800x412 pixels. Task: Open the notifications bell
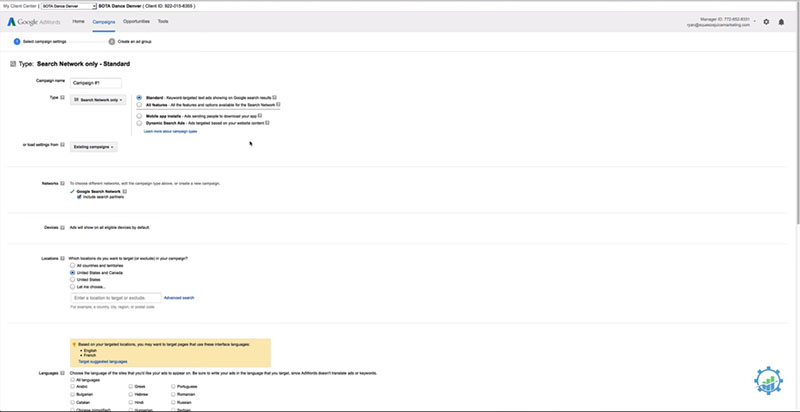(x=780, y=21)
